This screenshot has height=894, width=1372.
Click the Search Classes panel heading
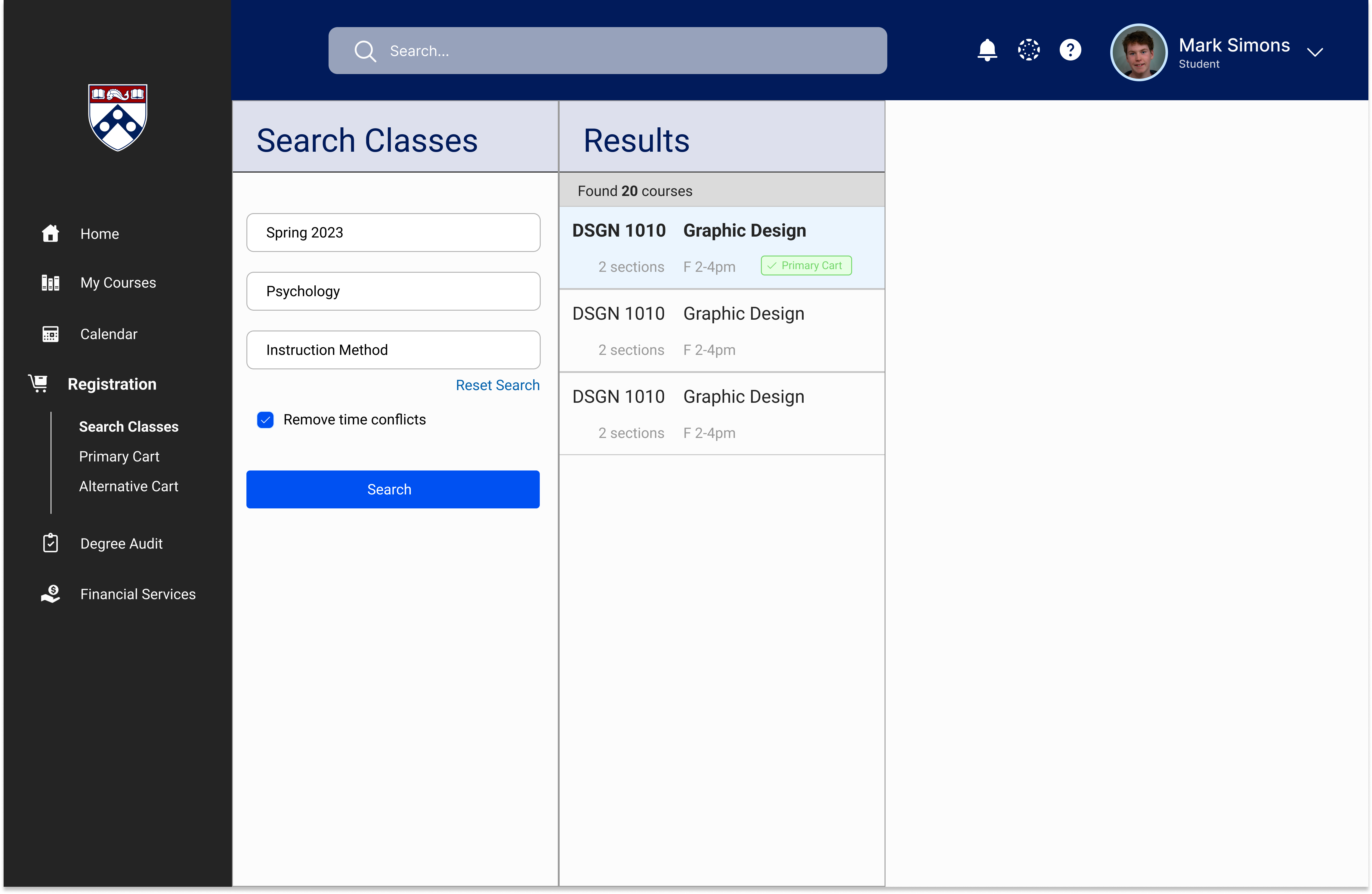(x=367, y=140)
